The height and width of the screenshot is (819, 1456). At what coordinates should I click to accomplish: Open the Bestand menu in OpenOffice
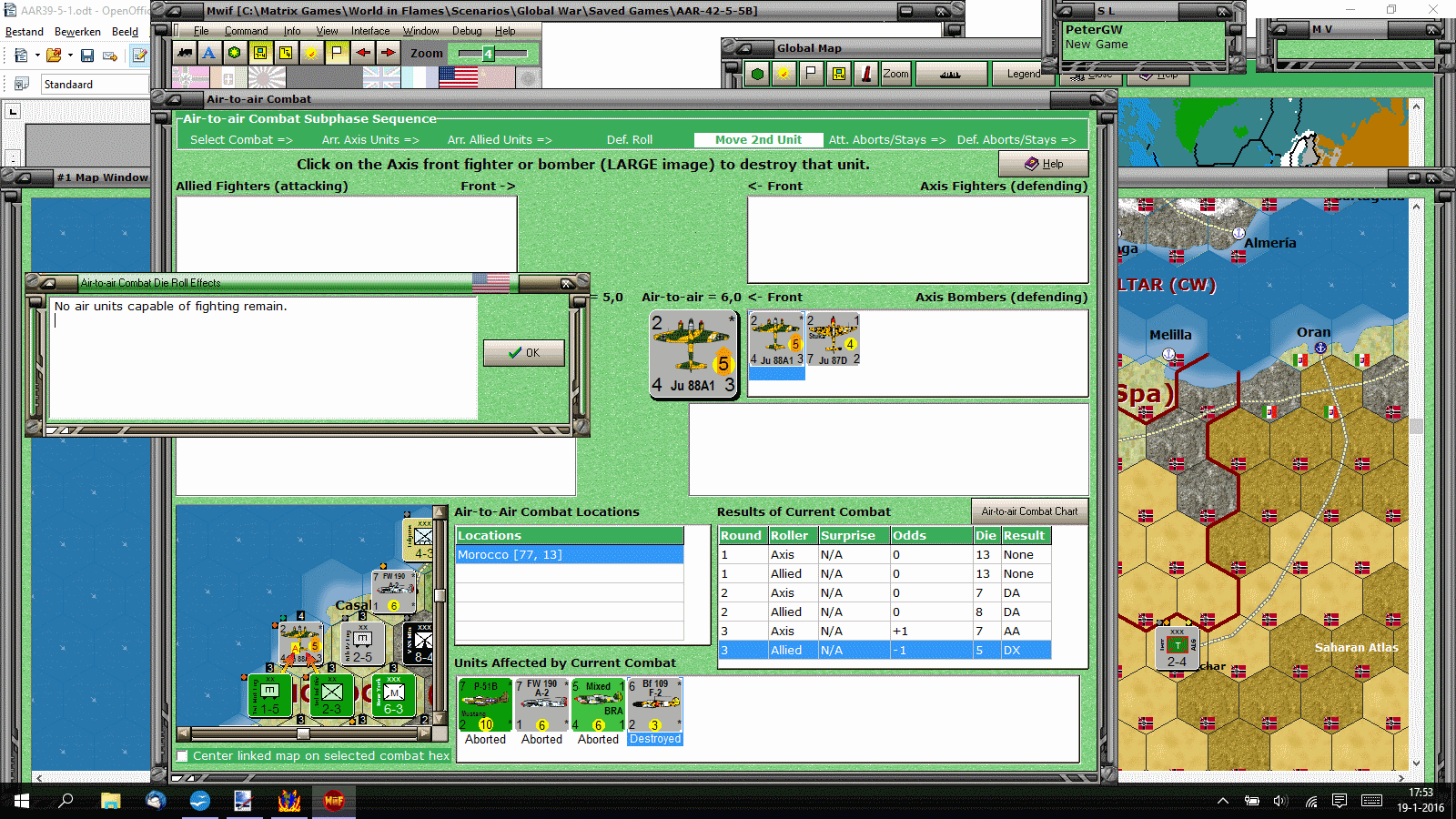pyautogui.click(x=25, y=32)
